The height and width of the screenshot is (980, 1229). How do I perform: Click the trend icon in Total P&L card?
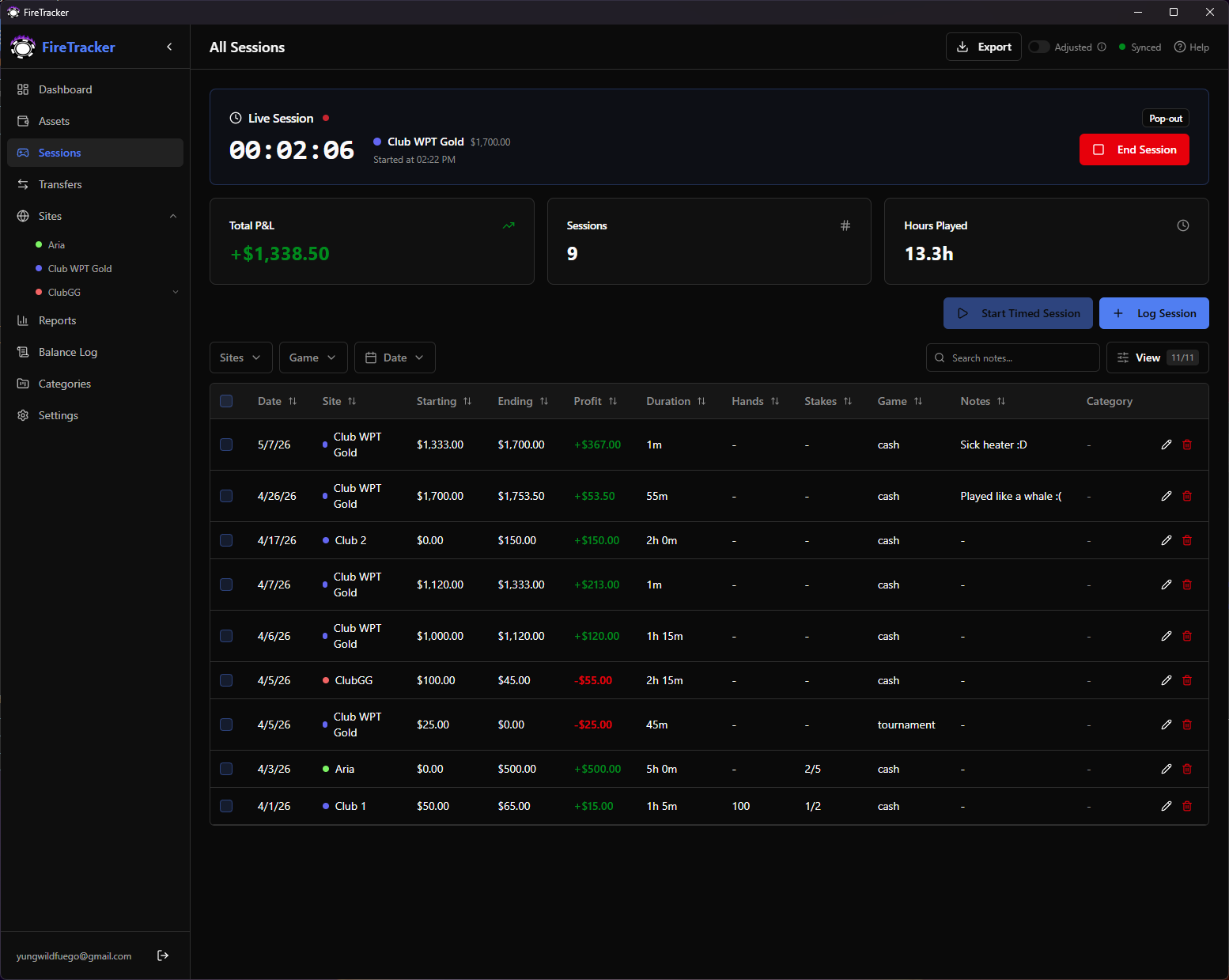509,225
